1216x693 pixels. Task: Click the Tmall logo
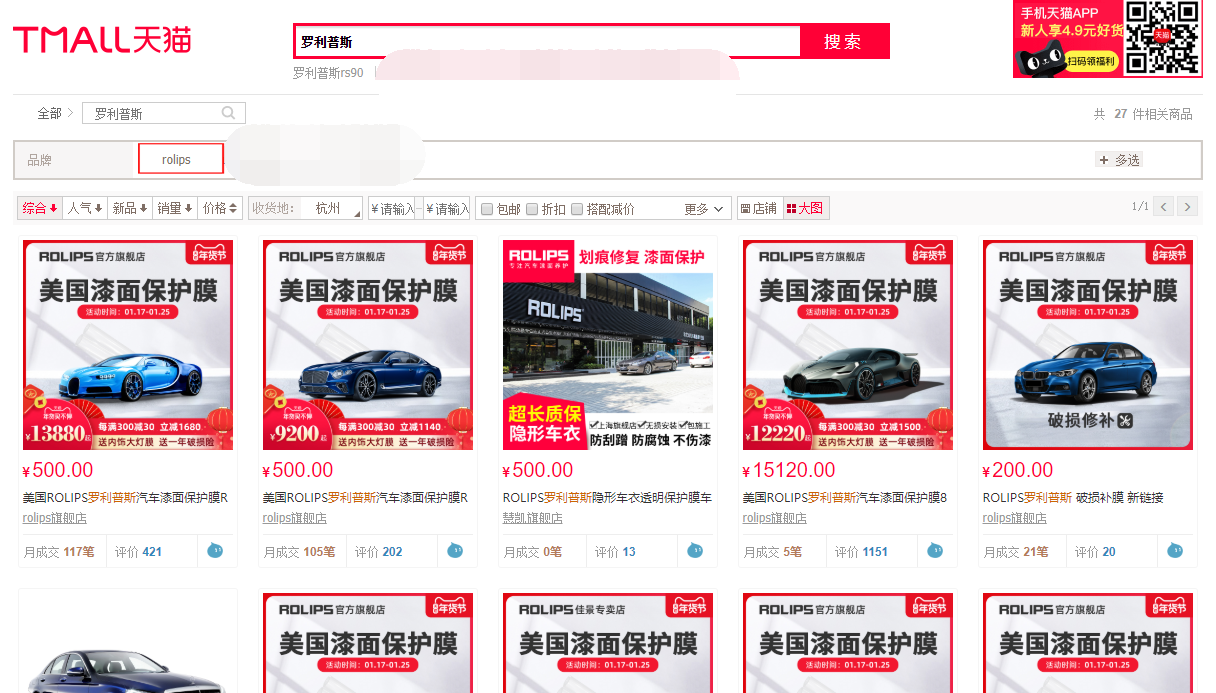(102, 40)
